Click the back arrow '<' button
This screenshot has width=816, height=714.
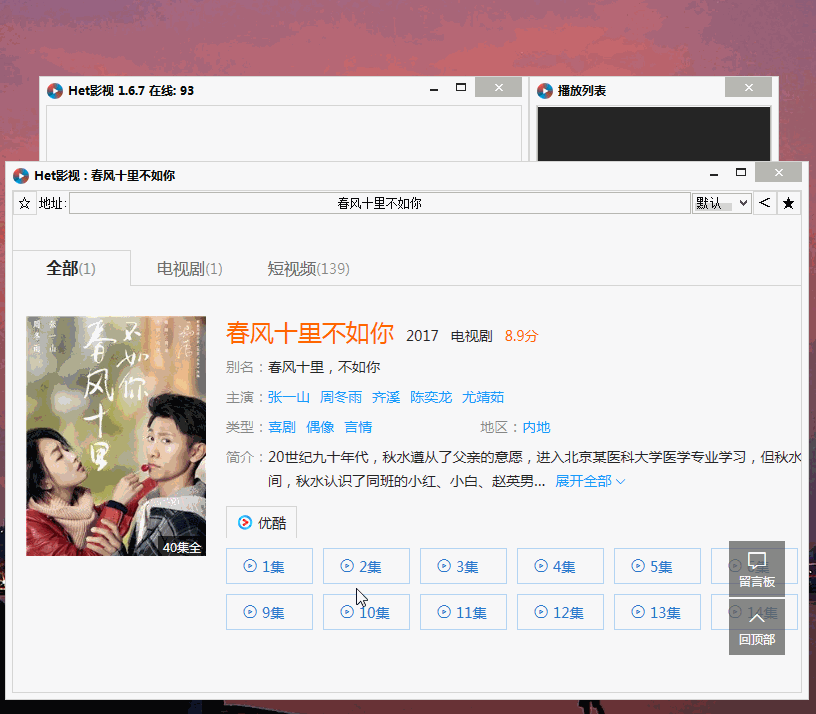point(764,203)
